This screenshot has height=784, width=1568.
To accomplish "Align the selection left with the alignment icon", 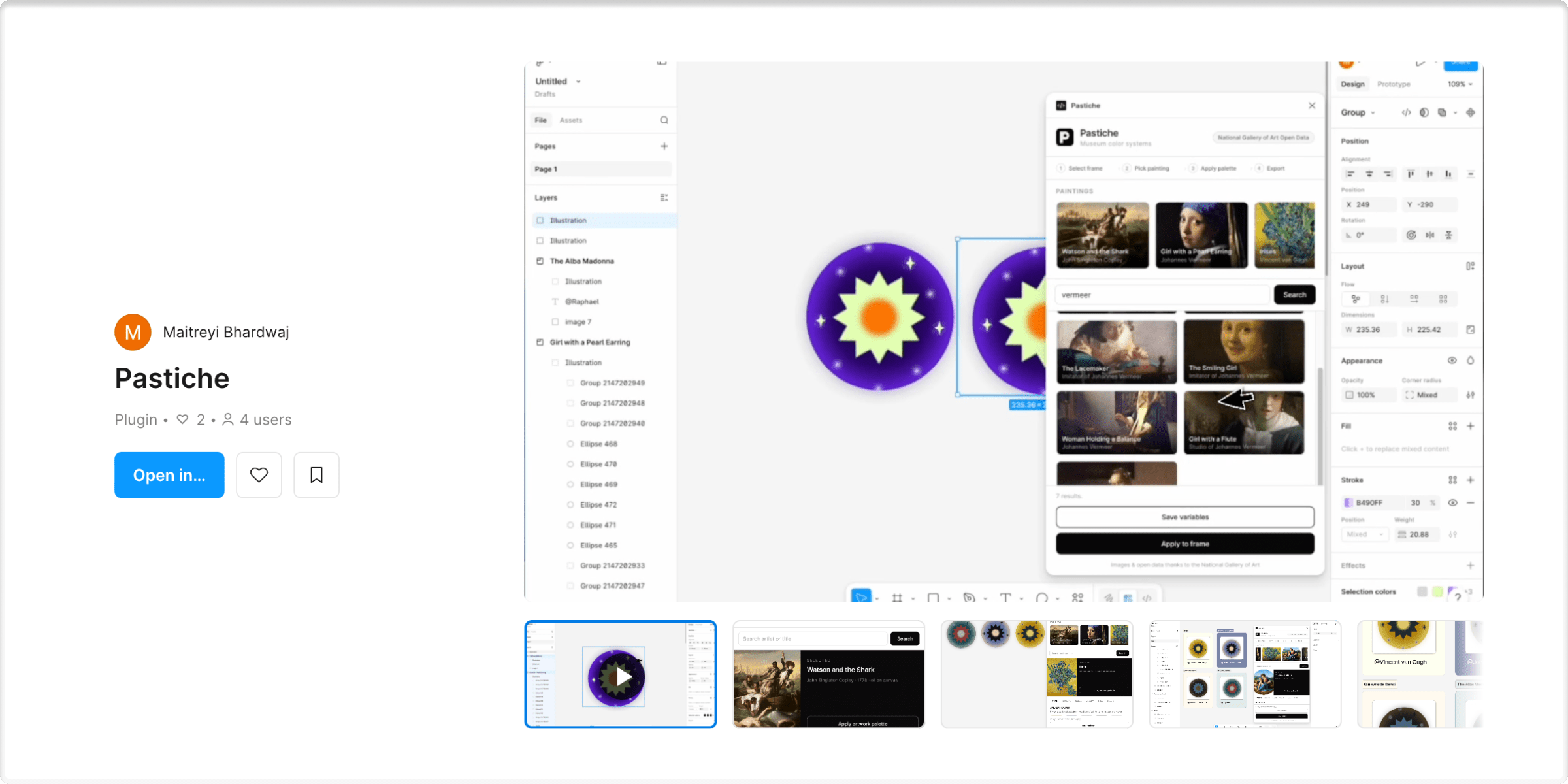I will tap(1350, 174).
